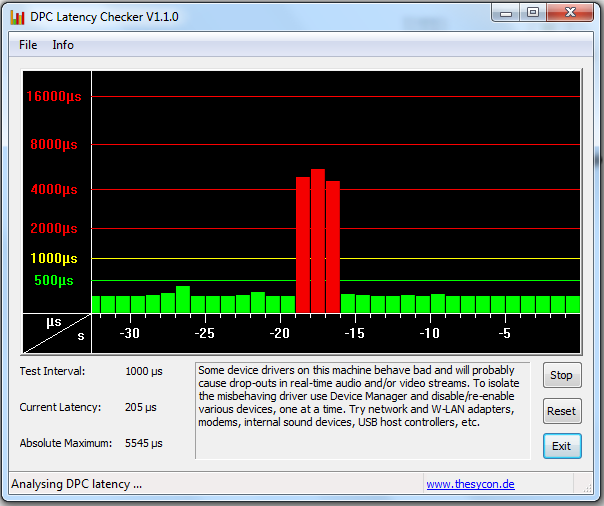Click the Absolute Maximum value 5545 µs
The width and height of the screenshot is (604, 506).
coord(143,443)
